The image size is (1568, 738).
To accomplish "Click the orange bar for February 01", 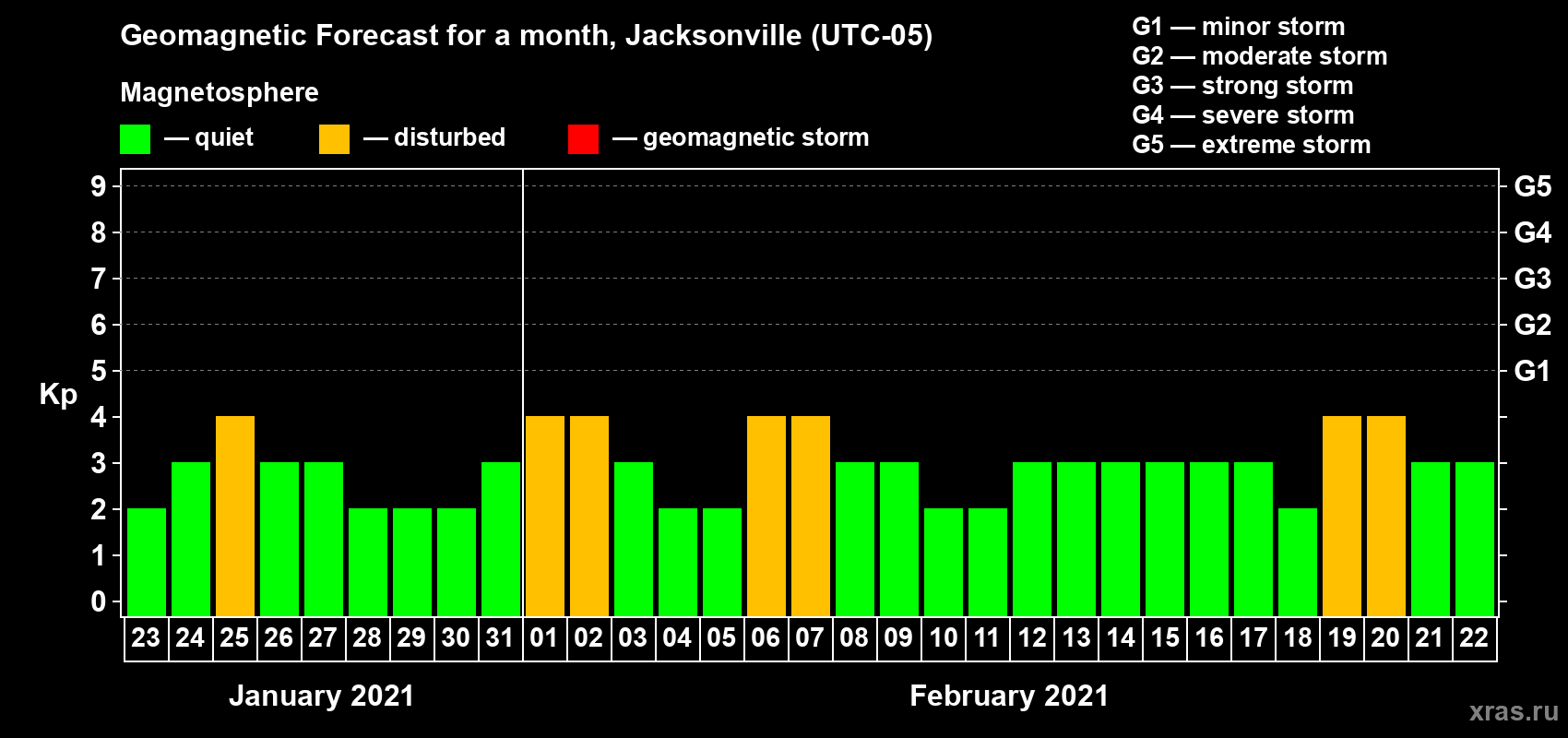I will click(x=545, y=516).
